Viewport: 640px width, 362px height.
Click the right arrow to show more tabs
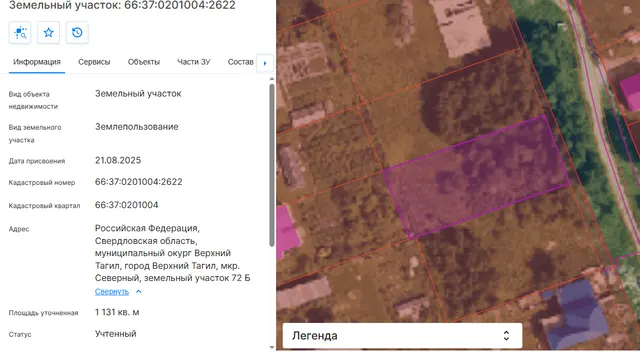(x=265, y=63)
